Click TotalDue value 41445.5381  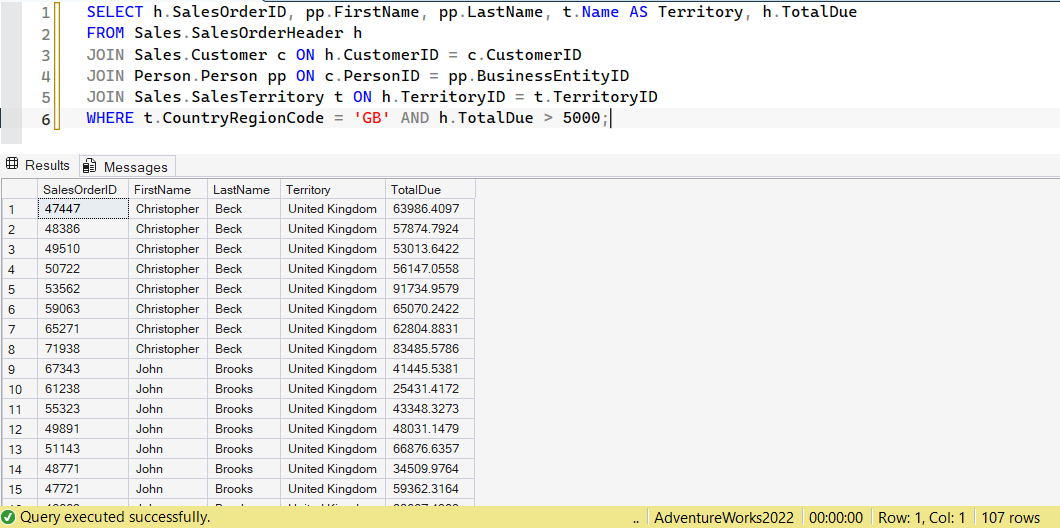pos(430,369)
